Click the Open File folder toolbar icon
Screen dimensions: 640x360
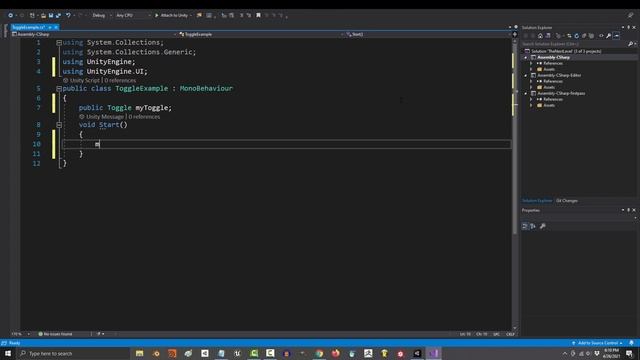43,16
